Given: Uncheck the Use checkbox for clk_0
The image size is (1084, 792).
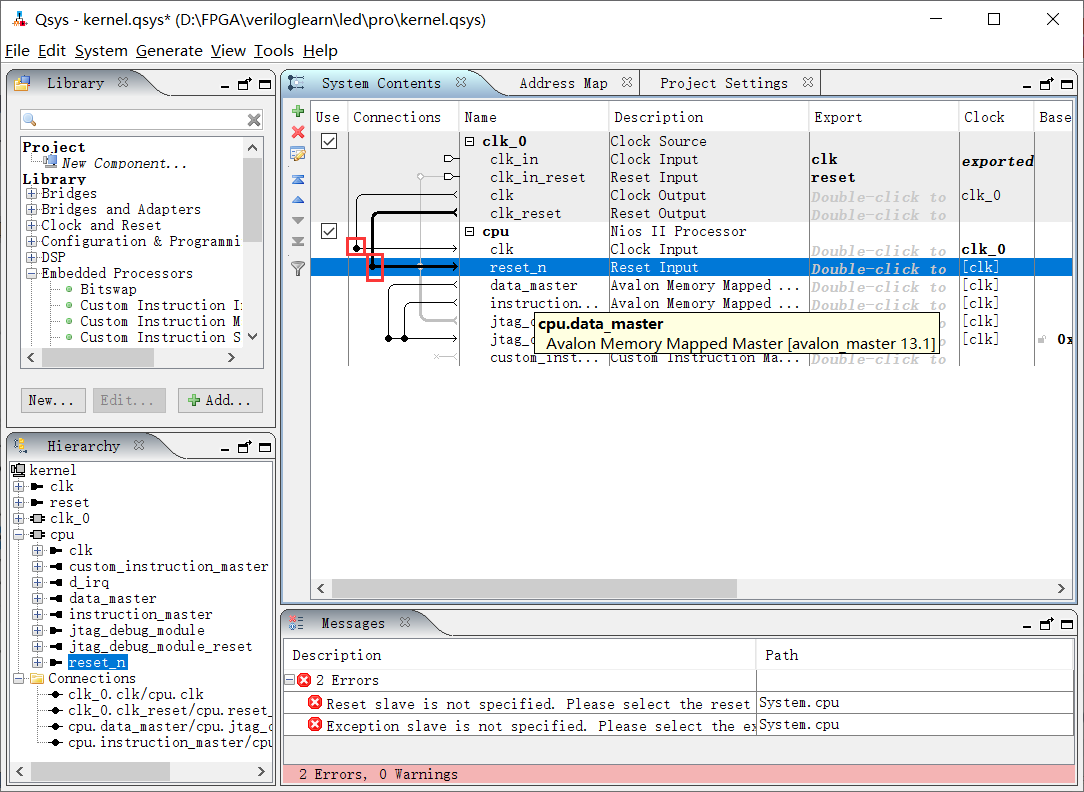Looking at the screenshot, I should coord(329,141).
